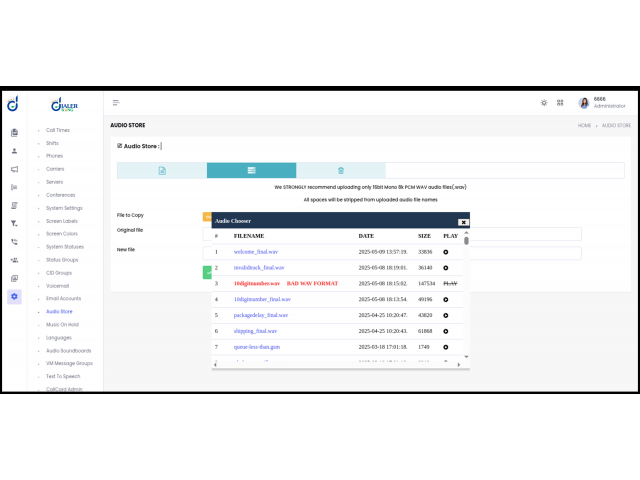Viewport: 640px width, 480px height.
Task: Open the Administrator user profile menu
Action: (600, 103)
